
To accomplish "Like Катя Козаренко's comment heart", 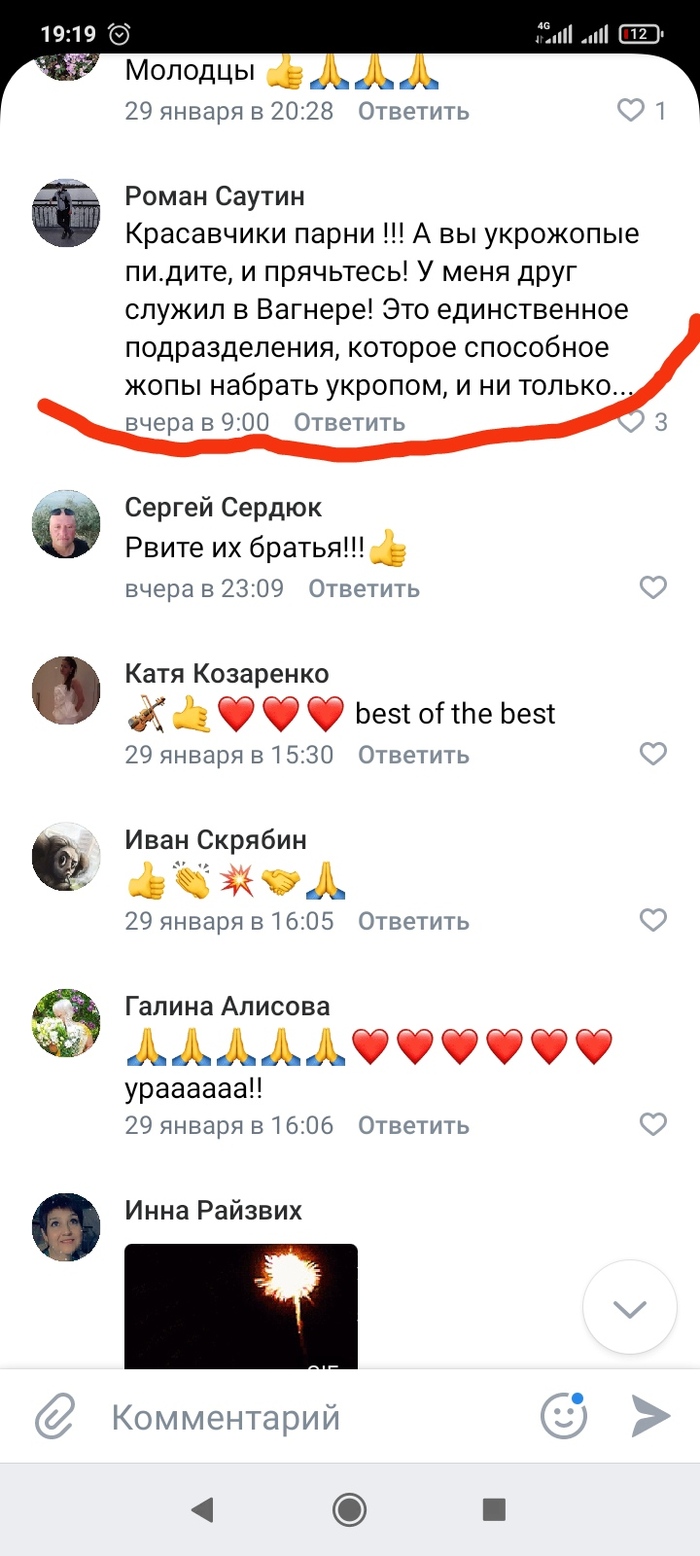I will pyautogui.click(x=653, y=754).
